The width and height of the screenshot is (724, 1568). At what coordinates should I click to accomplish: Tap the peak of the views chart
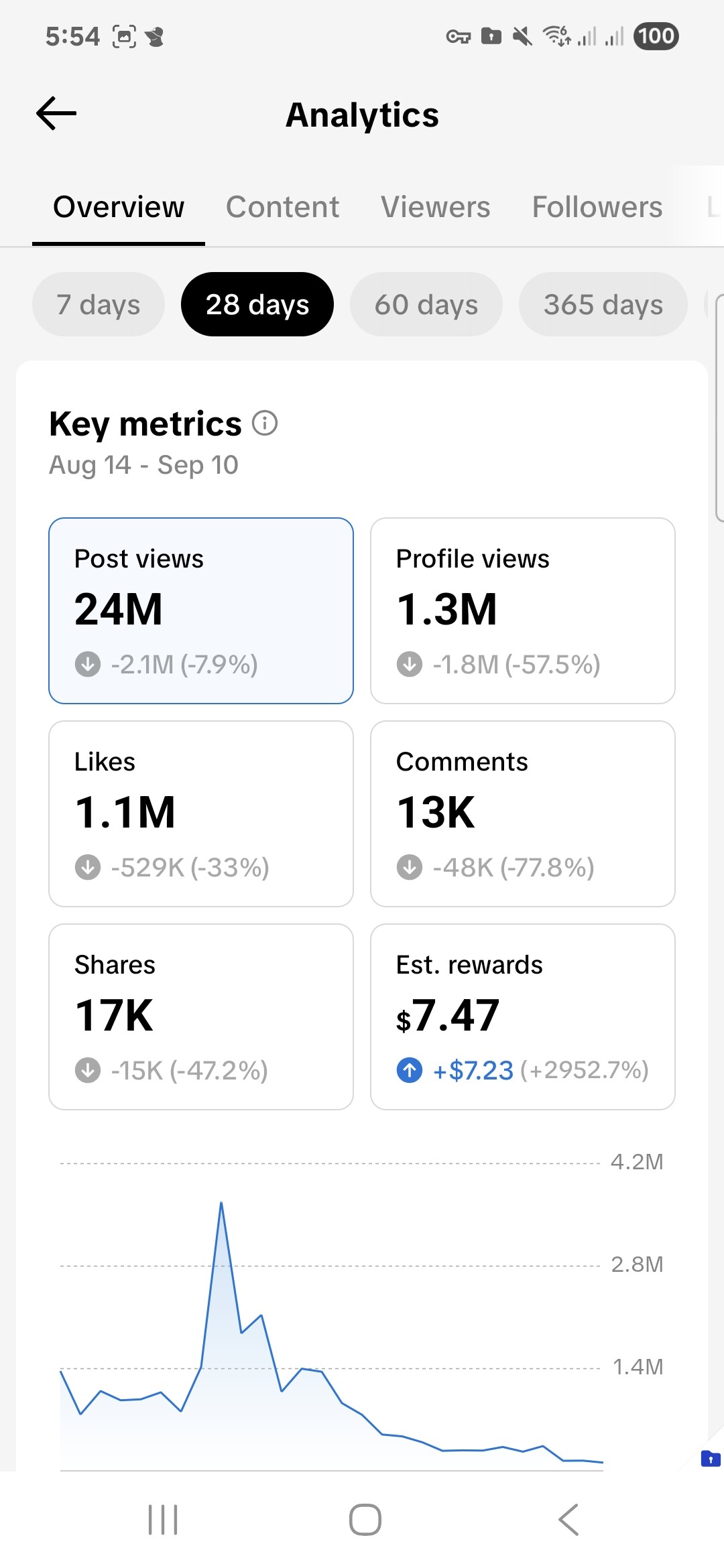221,1203
